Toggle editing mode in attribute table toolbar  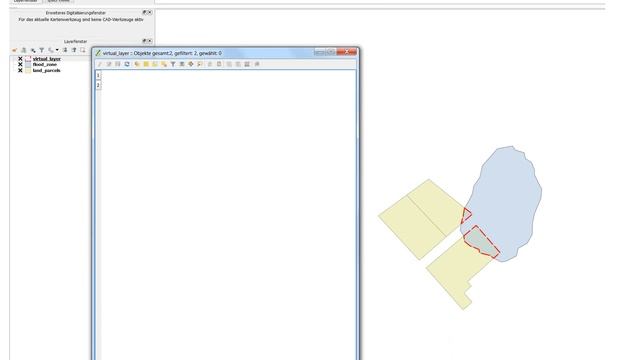click(x=100, y=64)
